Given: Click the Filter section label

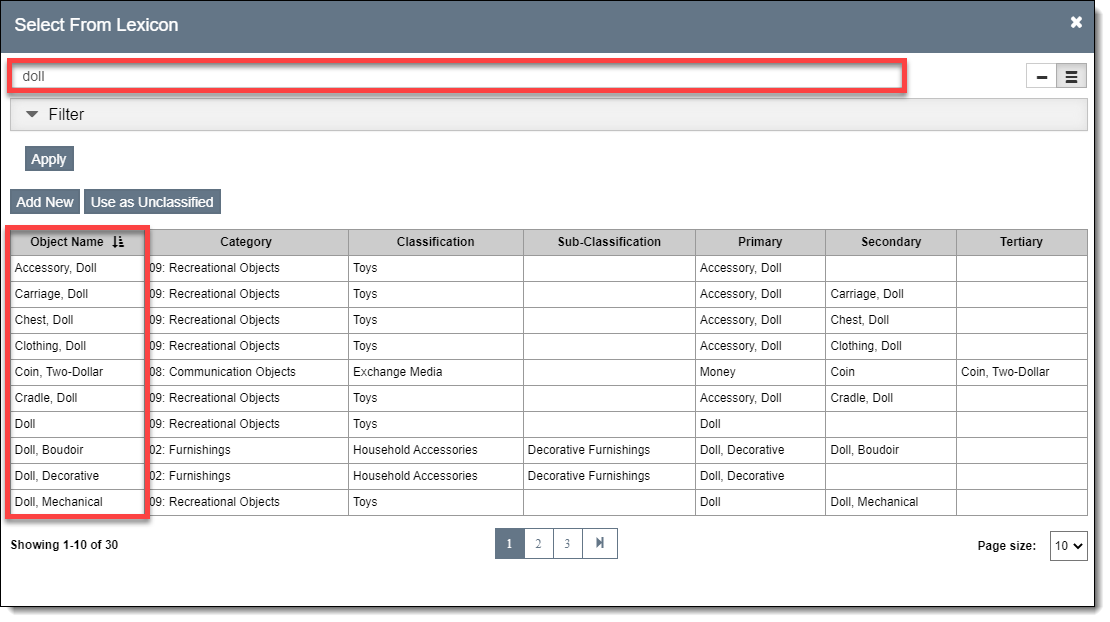Looking at the screenshot, I should coord(66,115).
